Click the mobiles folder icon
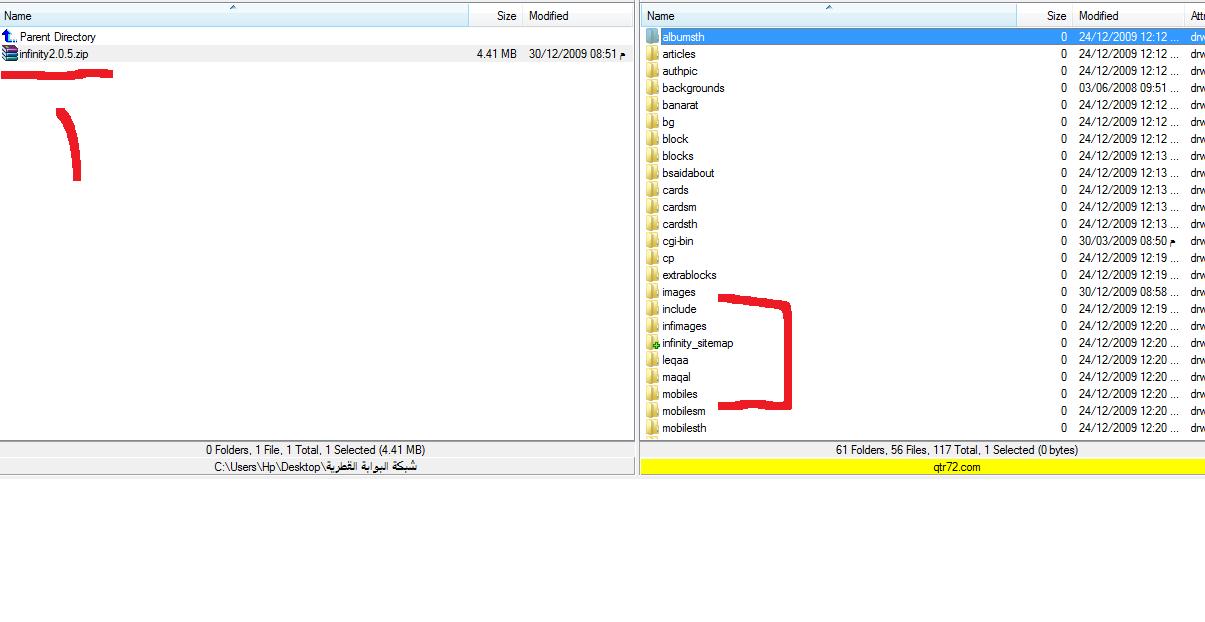This screenshot has width=1205, height=622. pyautogui.click(x=652, y=394)
